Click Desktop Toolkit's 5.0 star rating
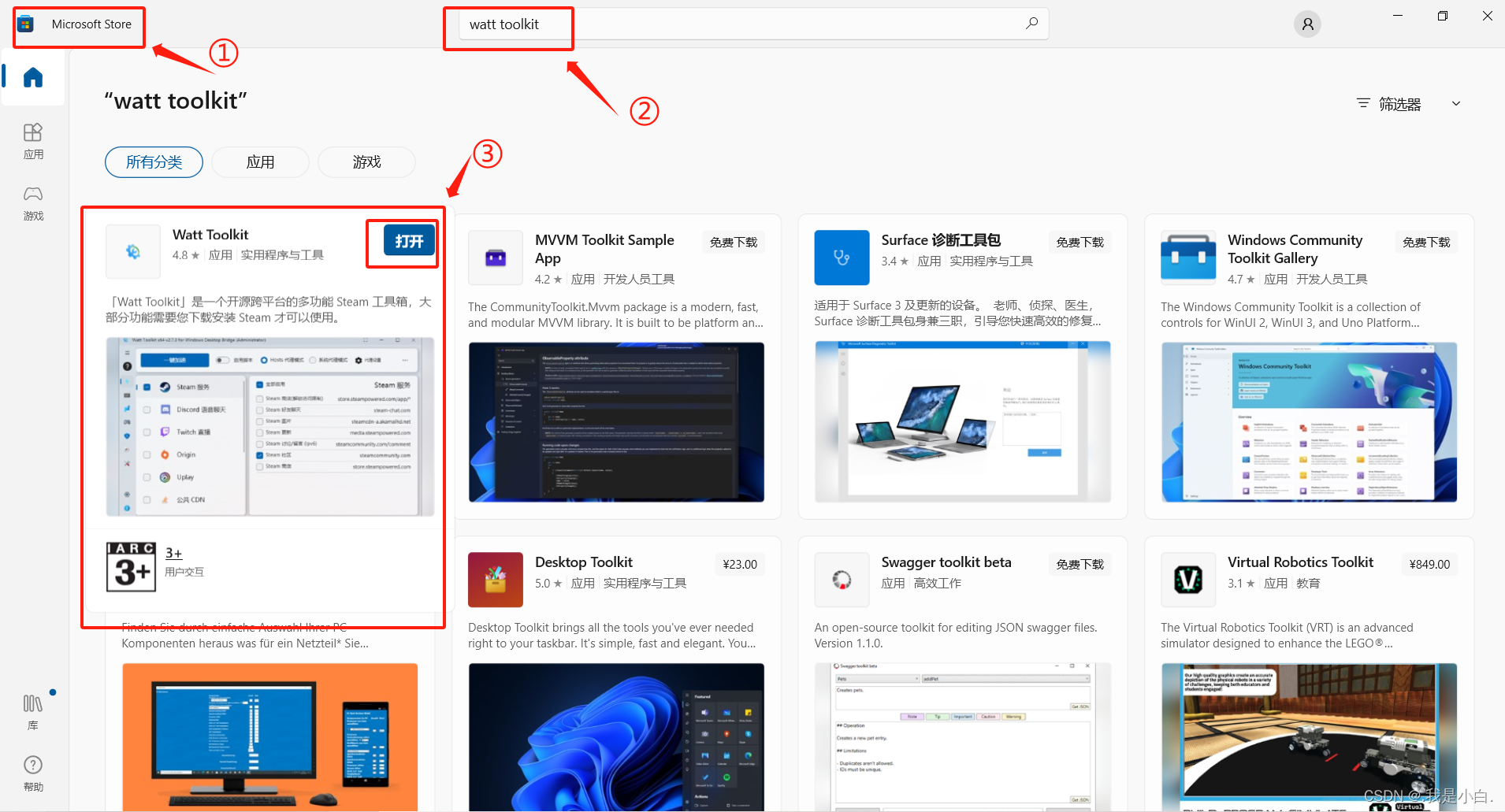1505x812 pixels. click(x=548, y=584)
